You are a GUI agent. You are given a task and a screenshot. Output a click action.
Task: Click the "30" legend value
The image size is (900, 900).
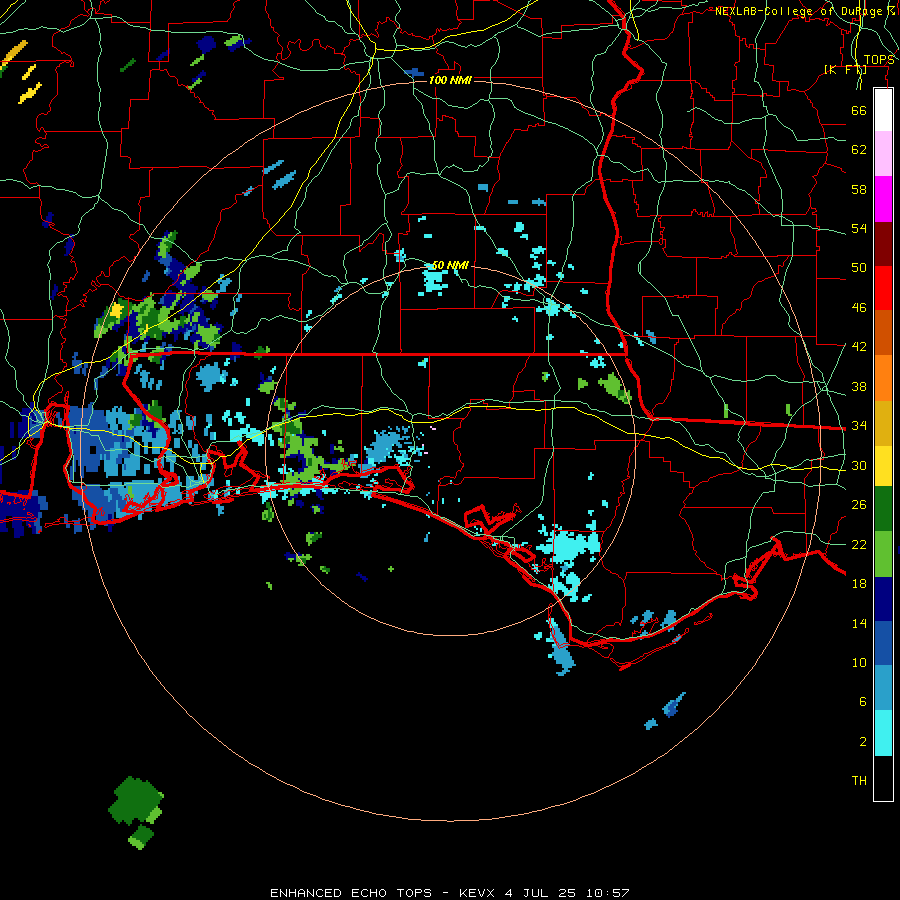(859, 465)
